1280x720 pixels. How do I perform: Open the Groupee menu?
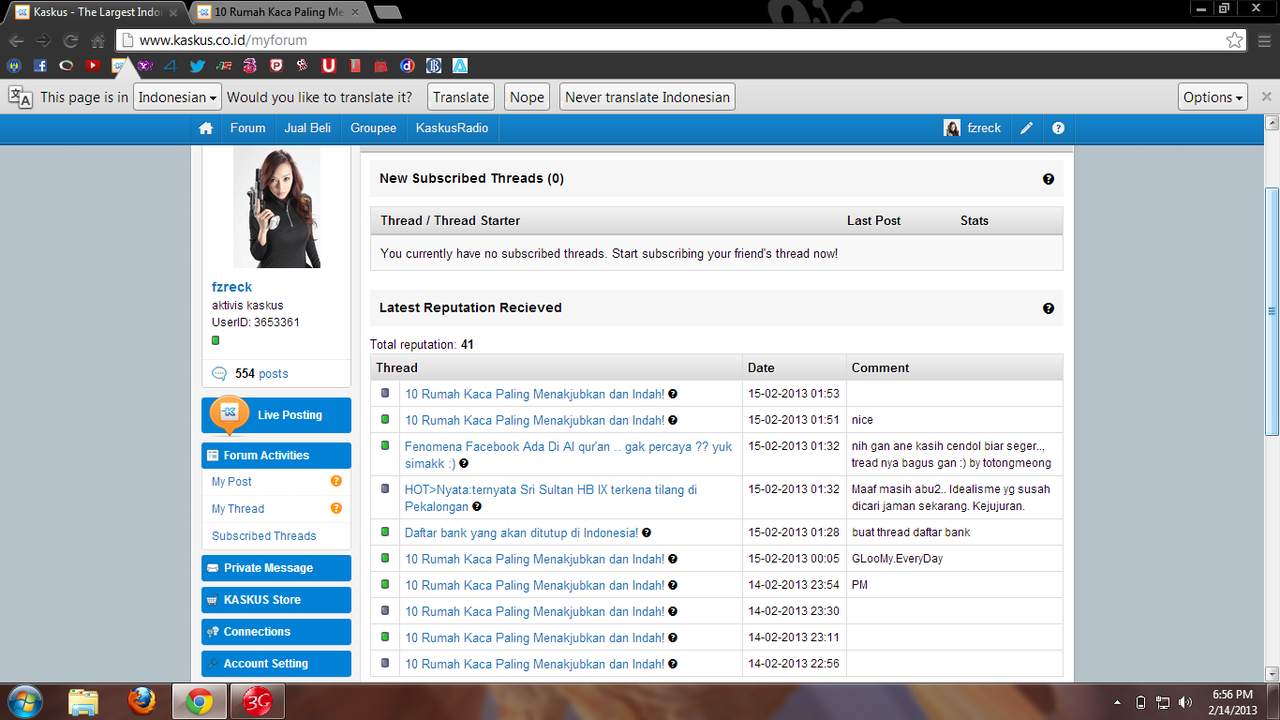tap(373, 128)
